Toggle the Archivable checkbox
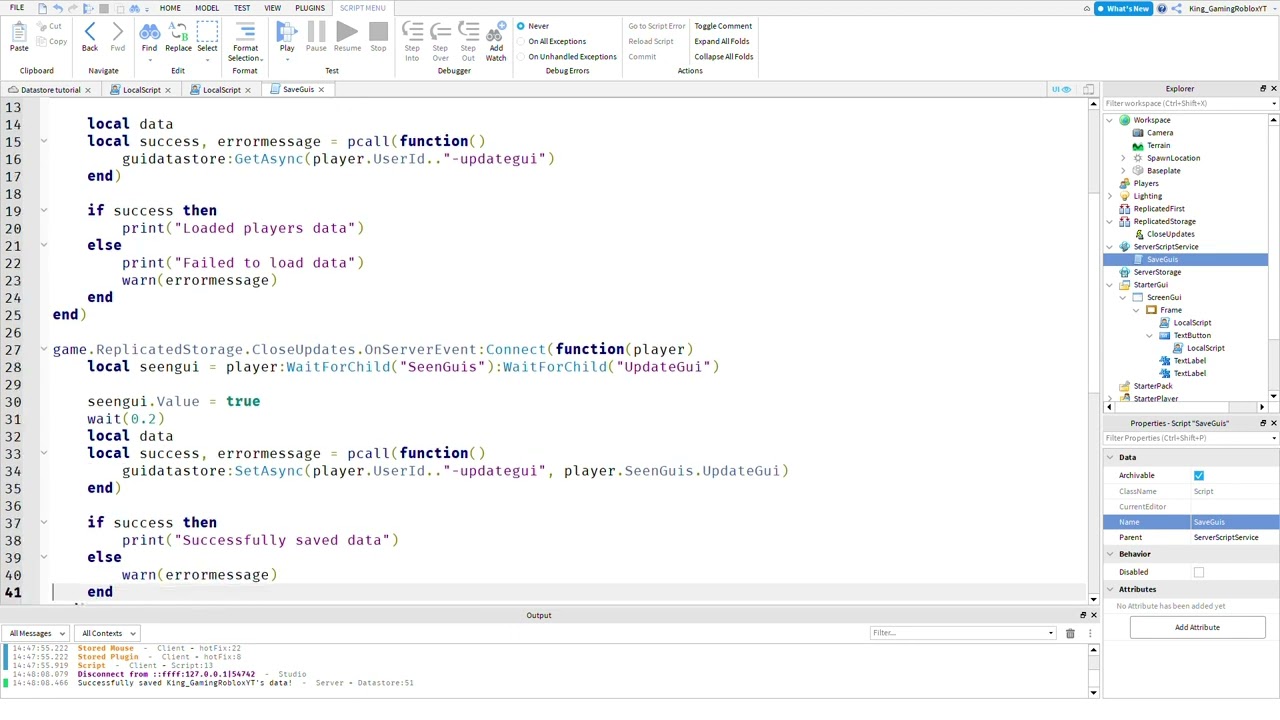The image size is (1280, 720). coord(1199,476)
